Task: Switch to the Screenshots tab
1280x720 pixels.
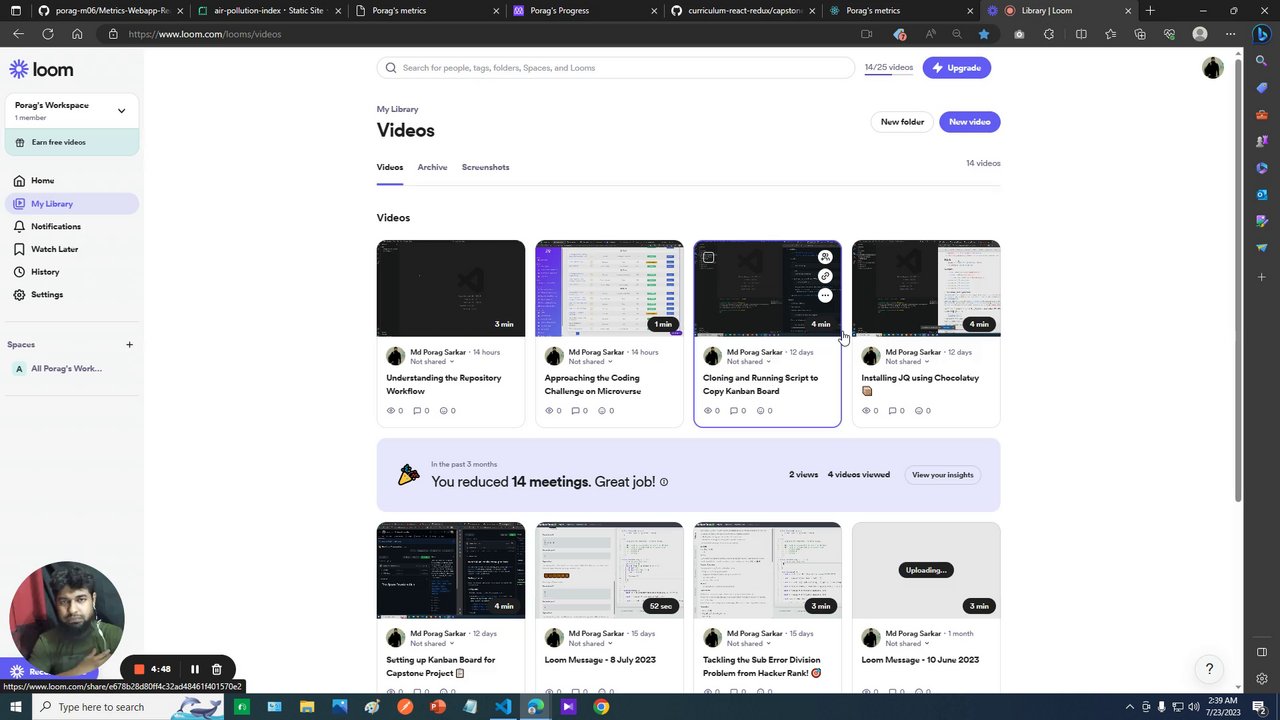Action: (485, 167)
